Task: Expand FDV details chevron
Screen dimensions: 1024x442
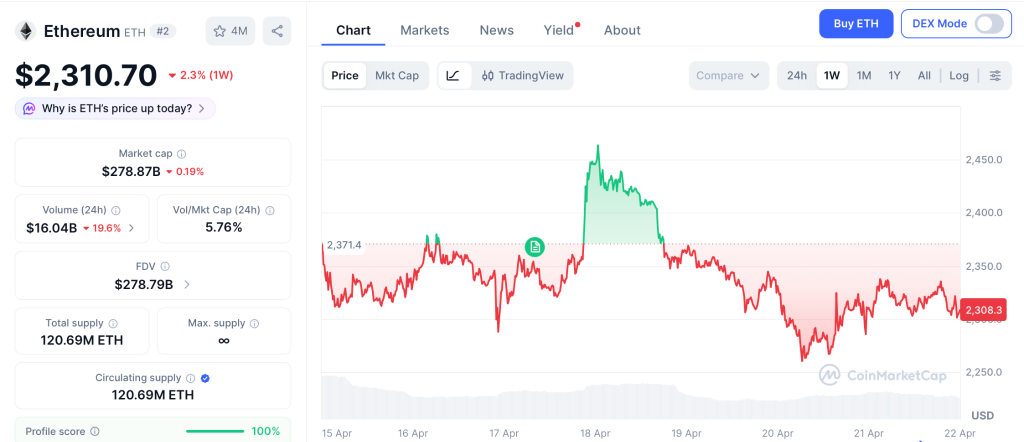Action: (x=187, y=285)
